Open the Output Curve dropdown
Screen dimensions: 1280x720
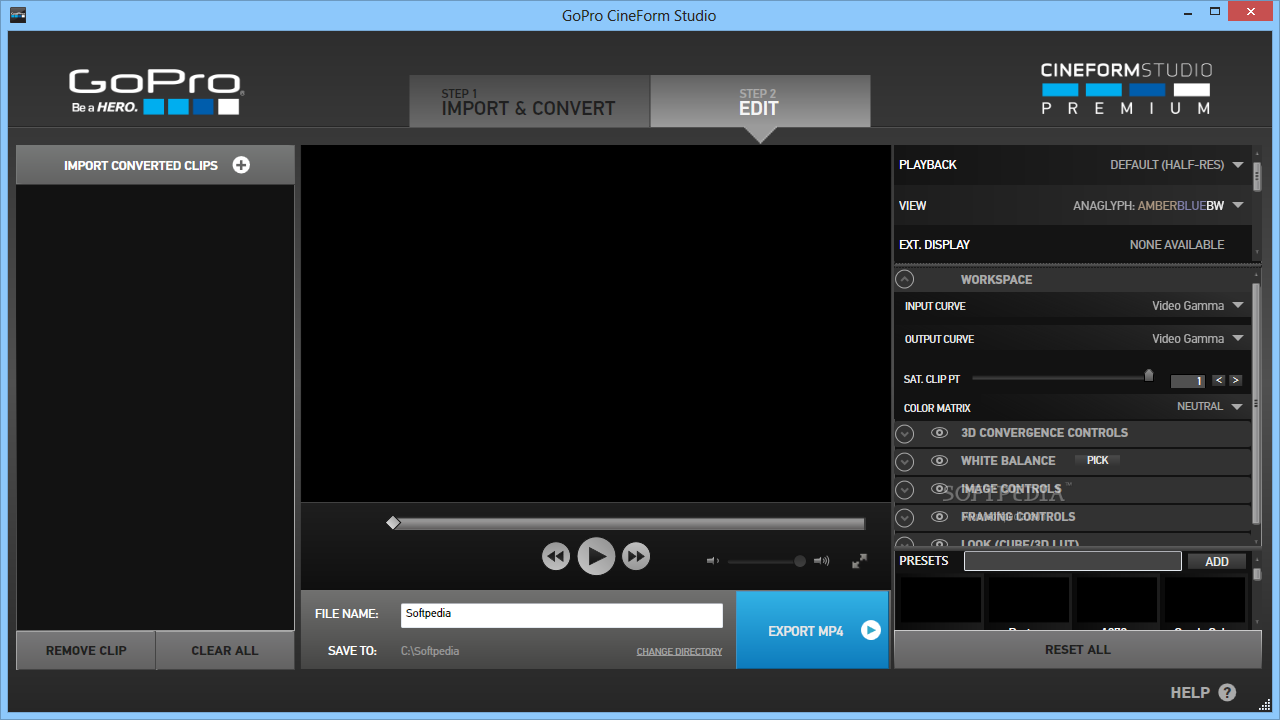click(1238, 339)
